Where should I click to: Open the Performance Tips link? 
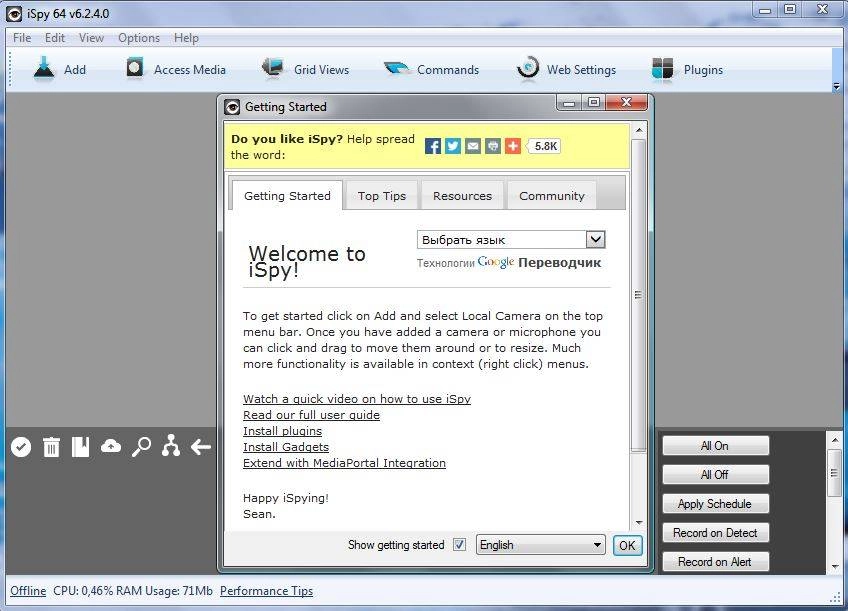[x=267, y=591]
